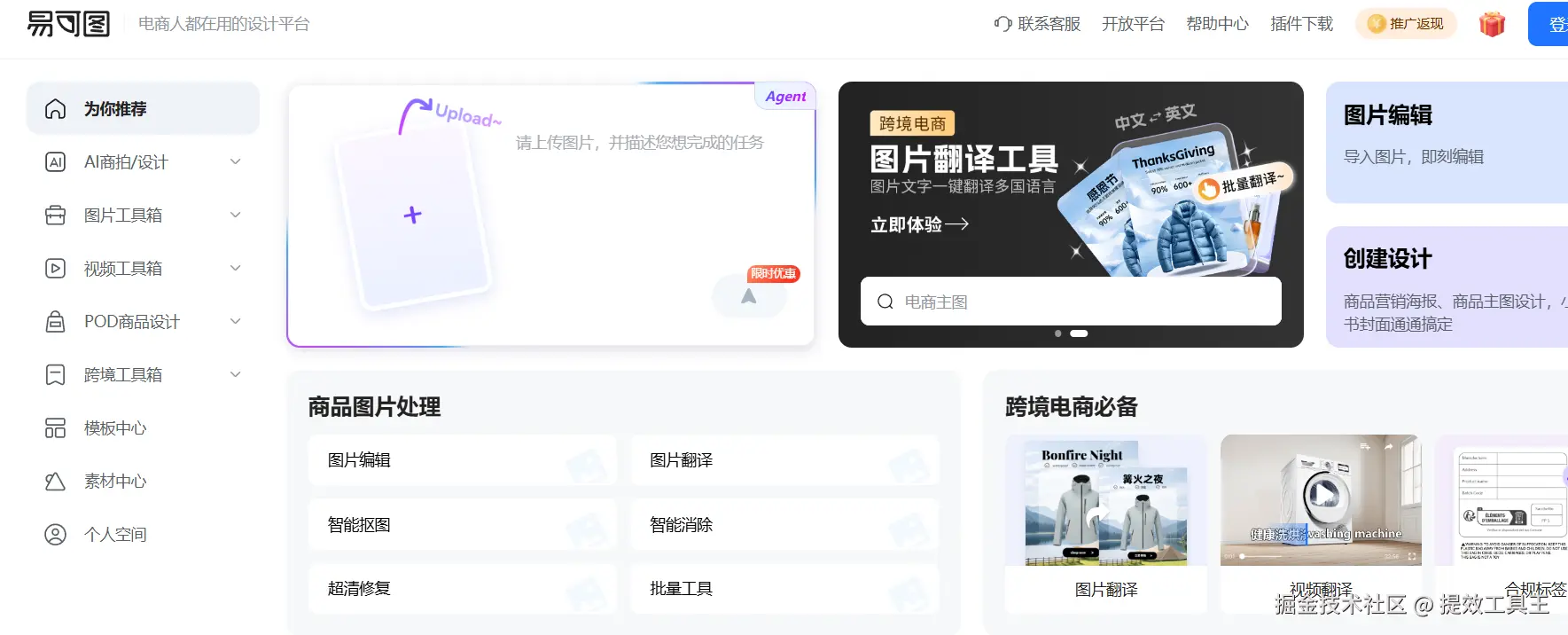1568x635 pixels.
Task: Open the Bonfire Night 图片翻译 thumbnail
Action: [x=1106, y=501]
